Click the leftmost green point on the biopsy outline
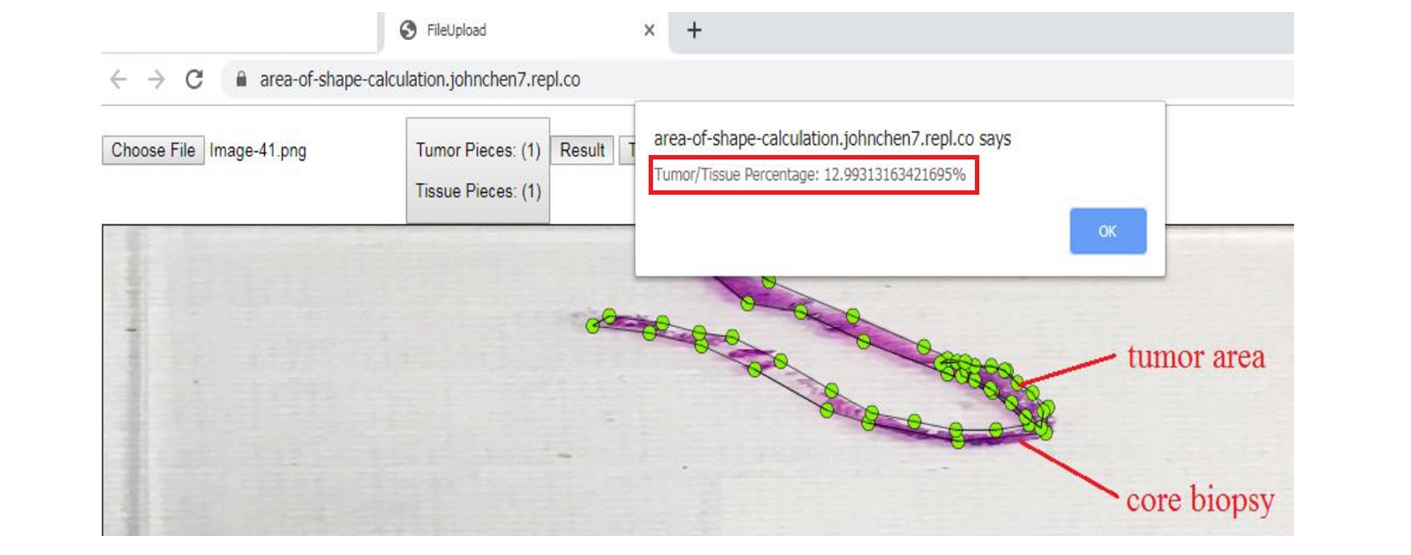 point(593,325)
